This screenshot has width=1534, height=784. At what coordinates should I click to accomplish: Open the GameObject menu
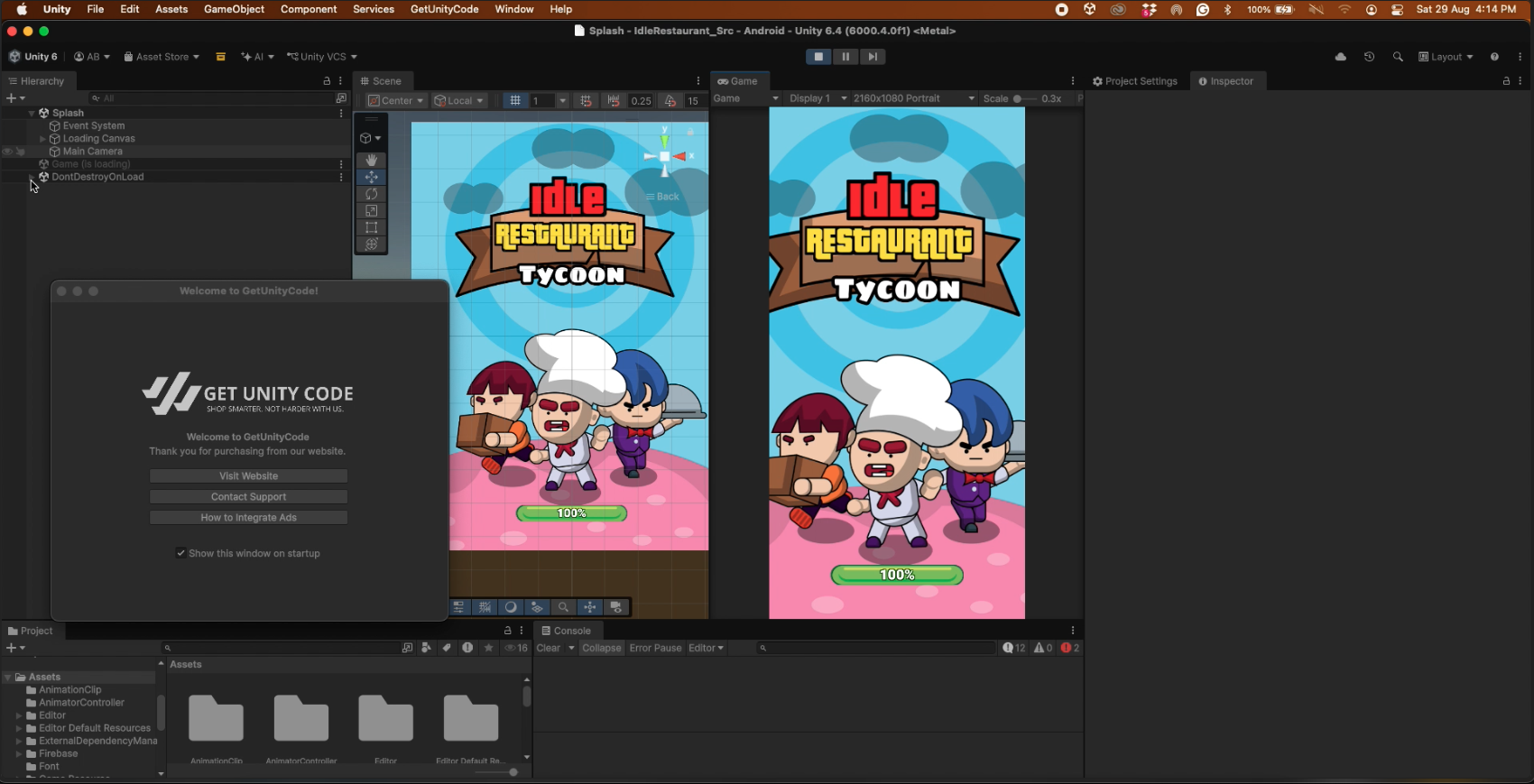point(235,9)
